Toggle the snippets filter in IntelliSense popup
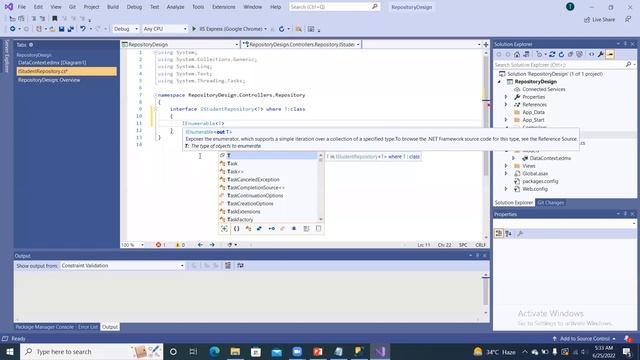This screenshot has height=360, width=640. click(318, 229)
